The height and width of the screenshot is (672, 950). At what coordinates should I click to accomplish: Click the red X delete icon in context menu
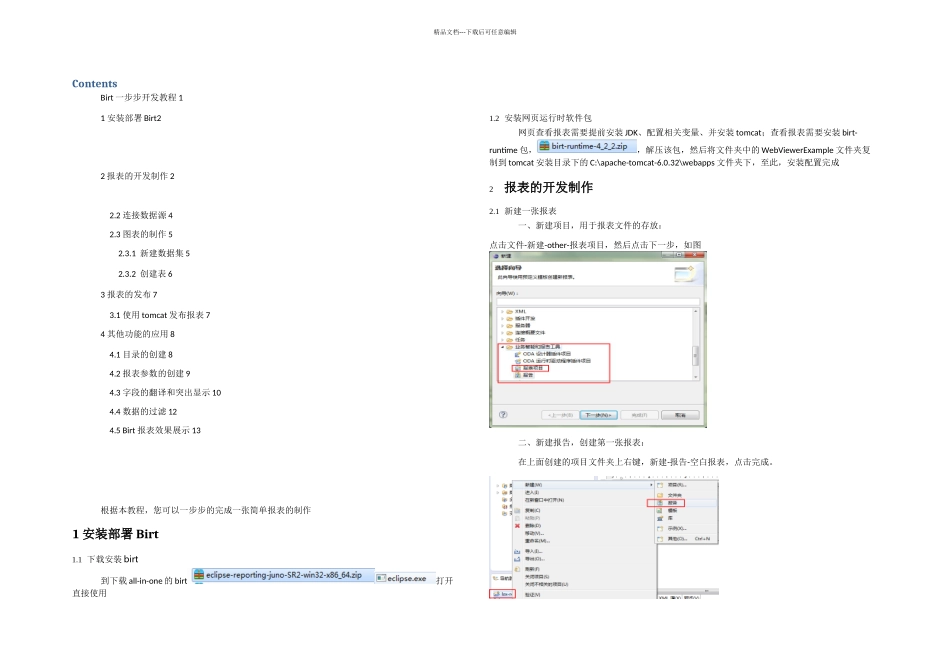[517, 525]
